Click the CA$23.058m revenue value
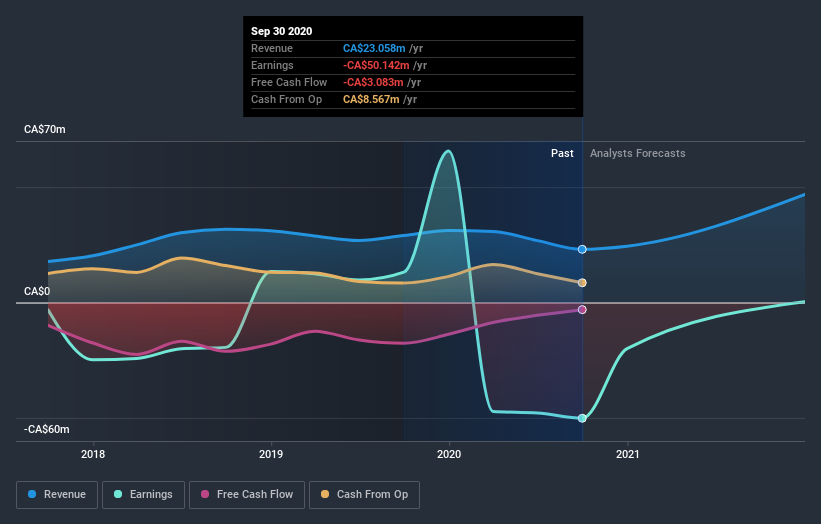Image resolution: width=821 pixels, height=524 pixels. pyautogui.click(x=374, y=48)
